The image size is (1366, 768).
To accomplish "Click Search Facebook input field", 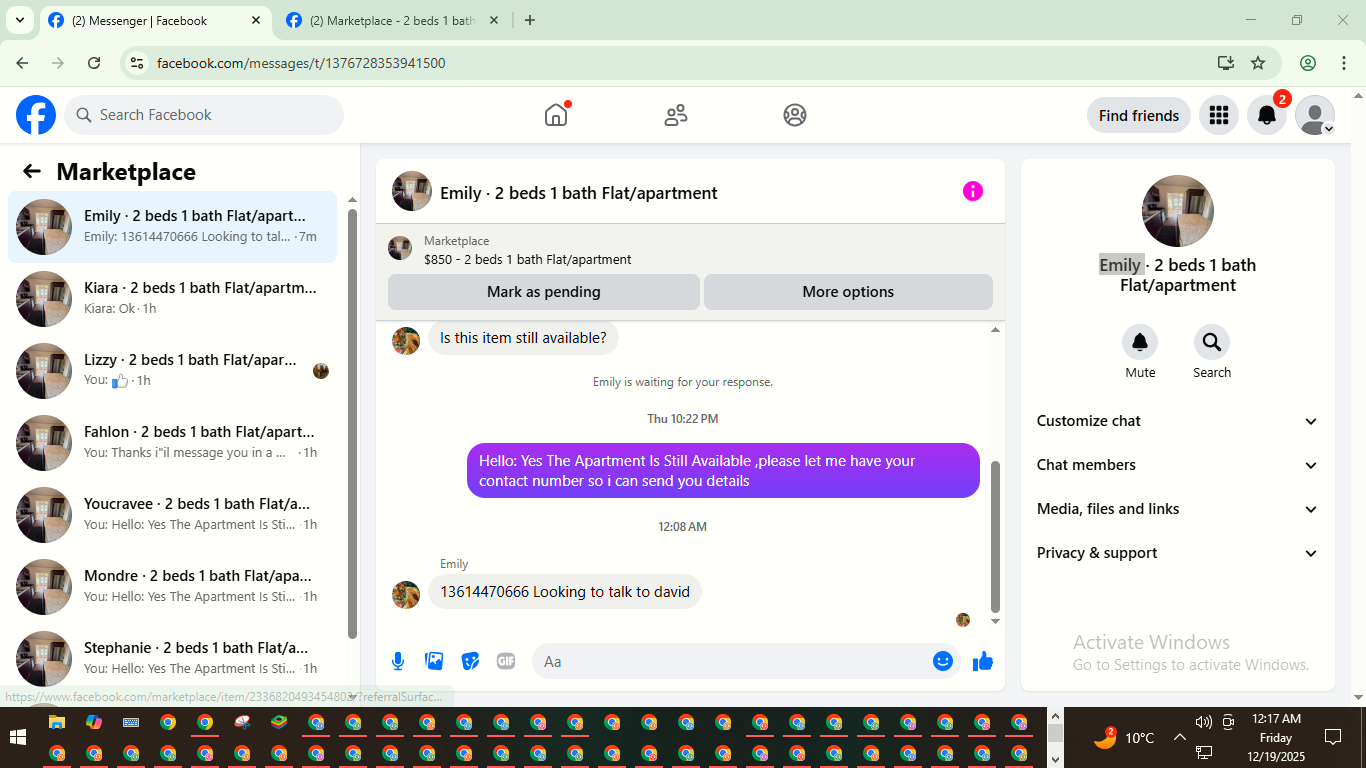I will [x=204, y=115].
